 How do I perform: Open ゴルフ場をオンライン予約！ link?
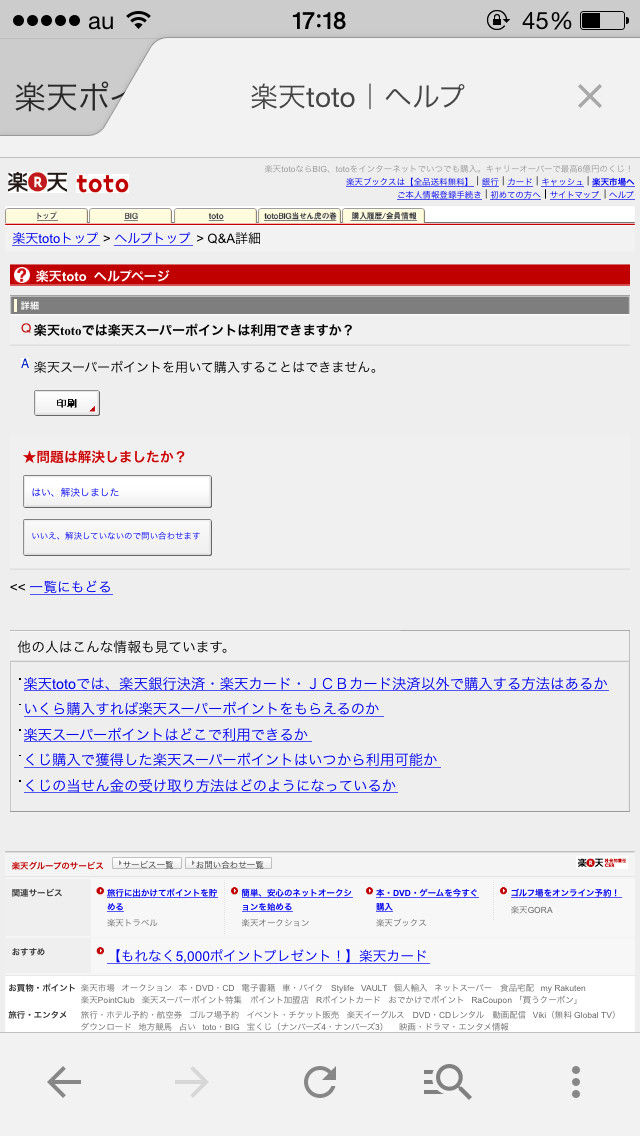pos(565,893)
